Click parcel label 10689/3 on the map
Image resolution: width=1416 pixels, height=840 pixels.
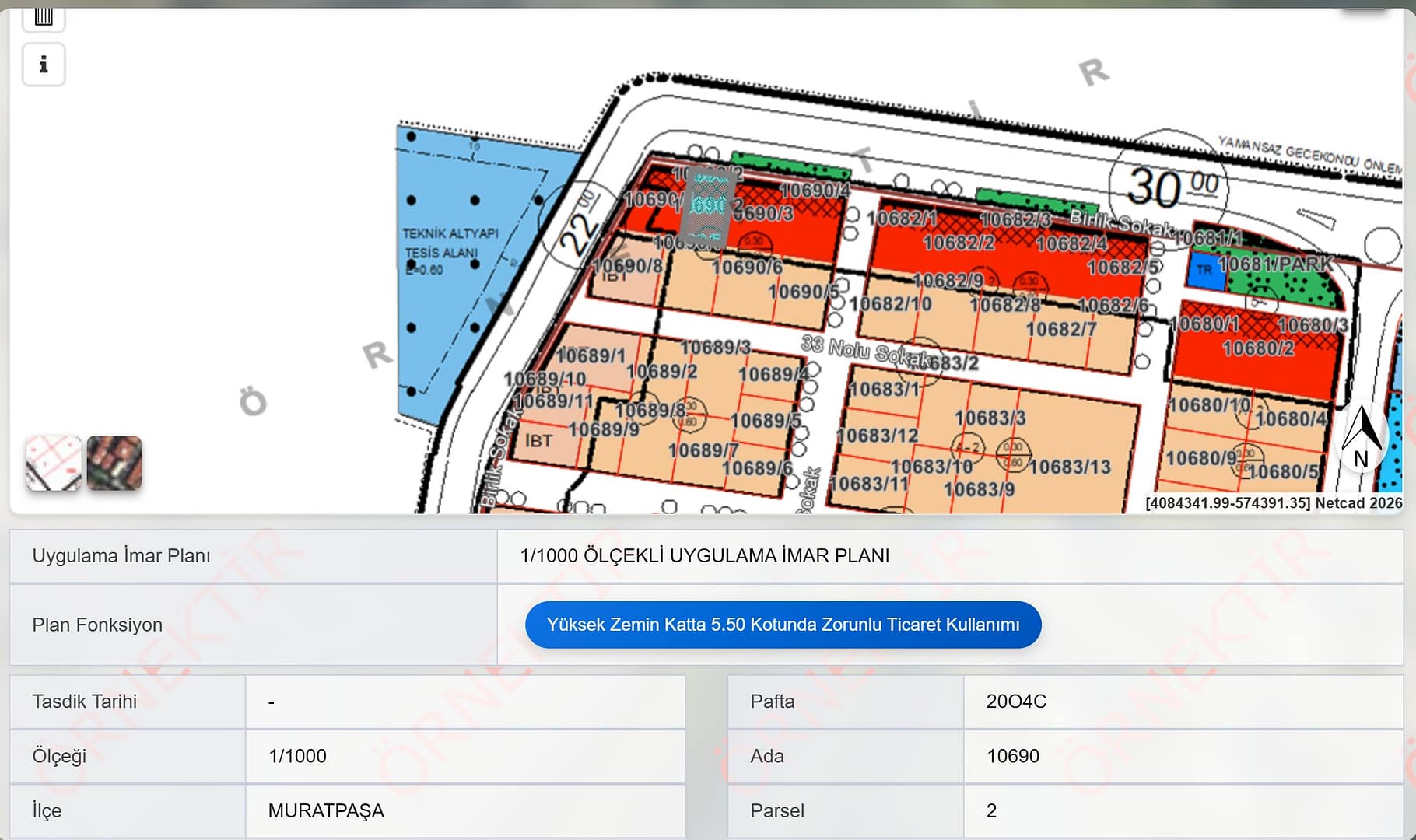tap(715, 347)
